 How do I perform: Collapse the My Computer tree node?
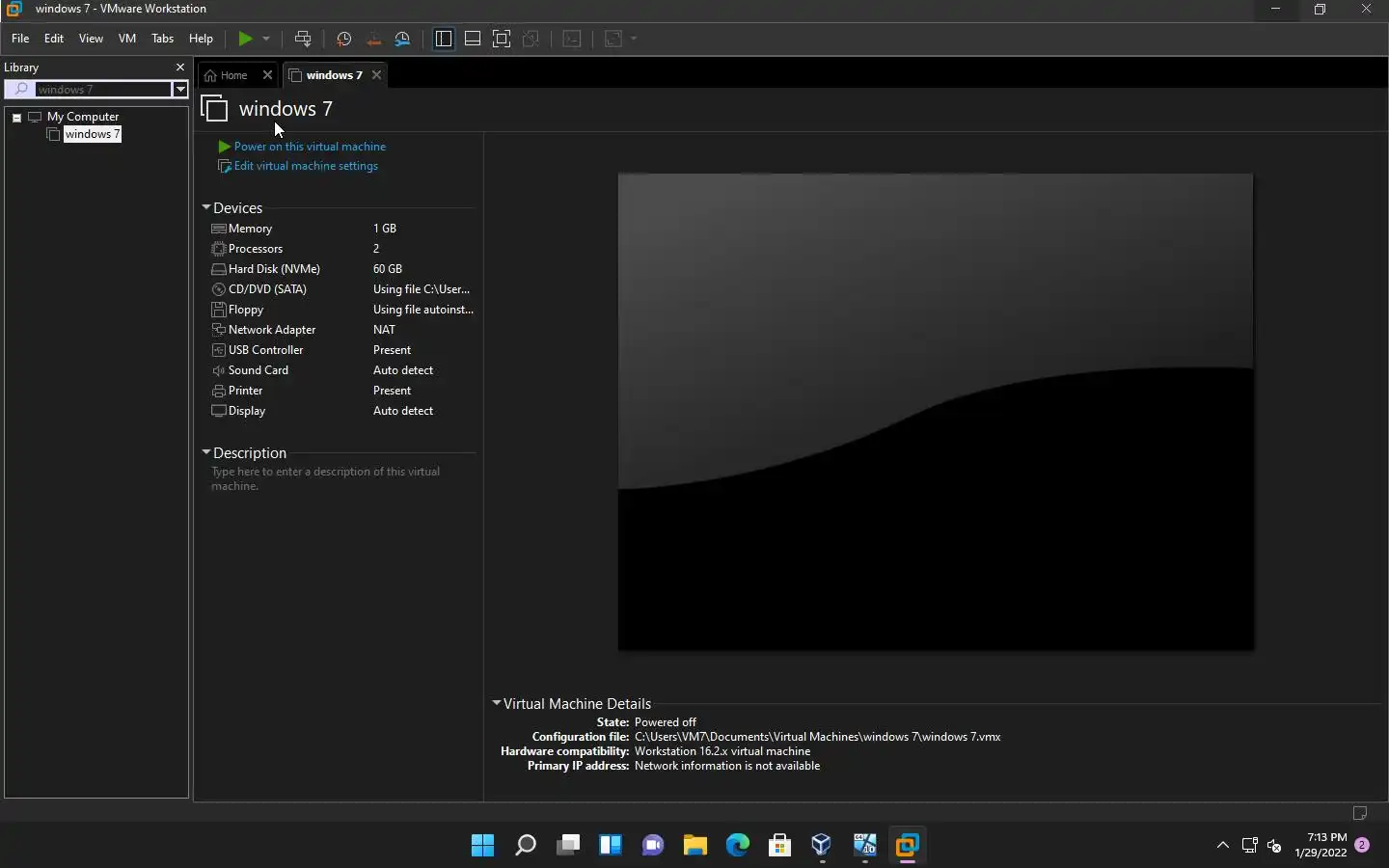click(16, 118)
